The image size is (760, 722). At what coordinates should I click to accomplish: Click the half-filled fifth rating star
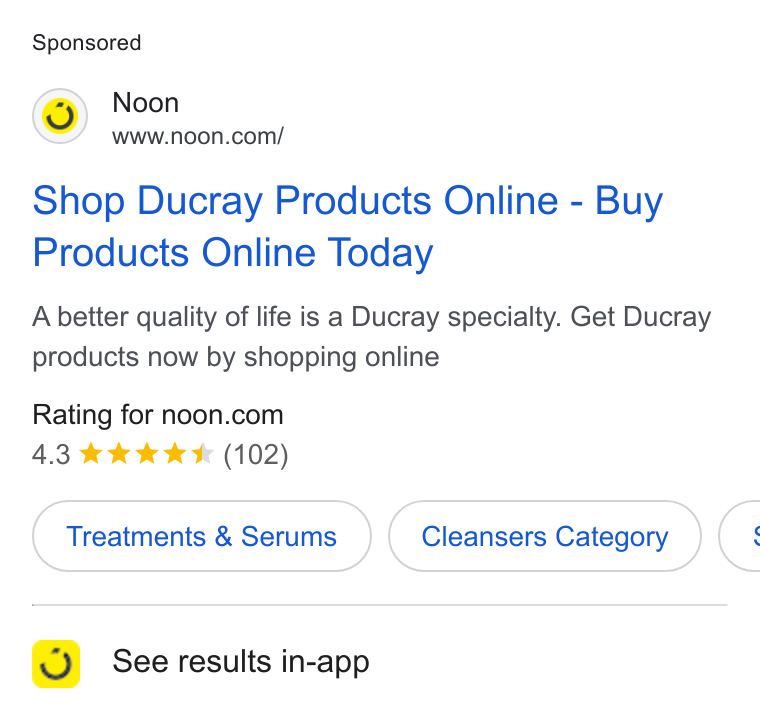[202, 455]
